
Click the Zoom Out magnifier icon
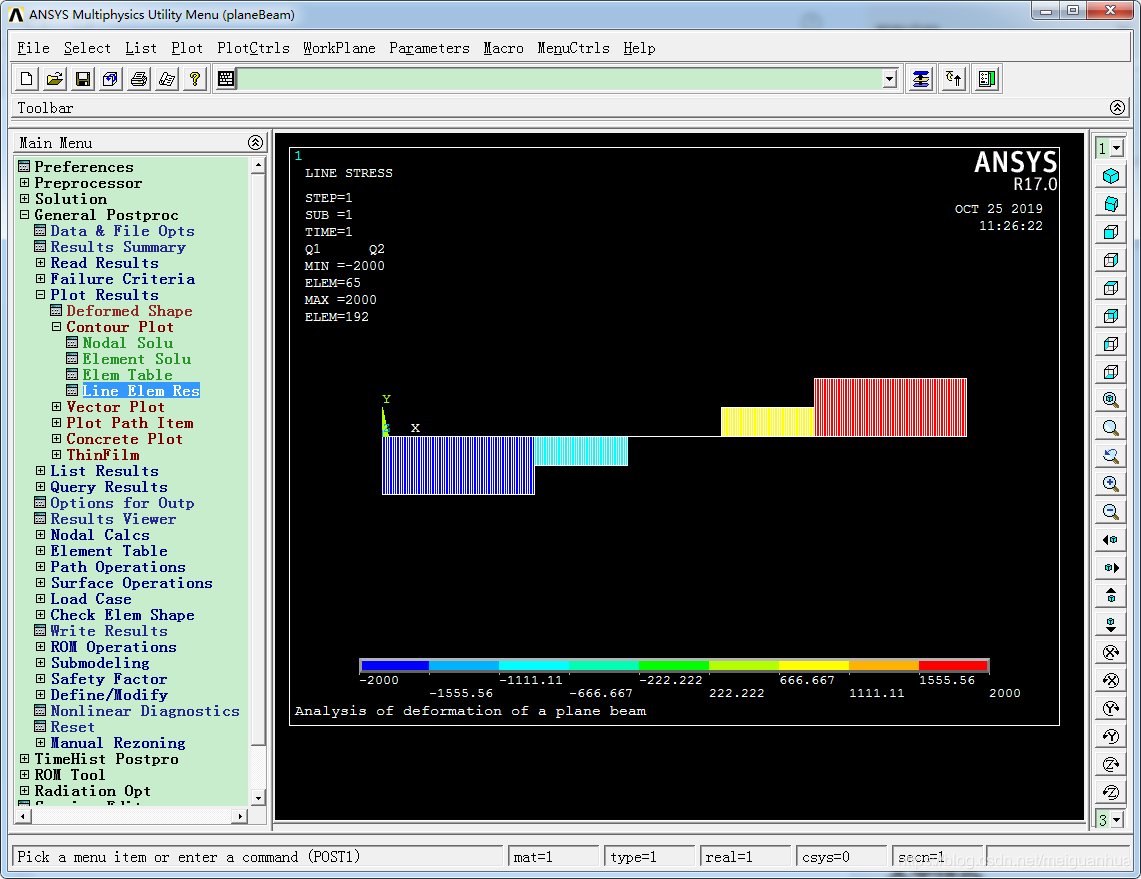coord(1110,512)
